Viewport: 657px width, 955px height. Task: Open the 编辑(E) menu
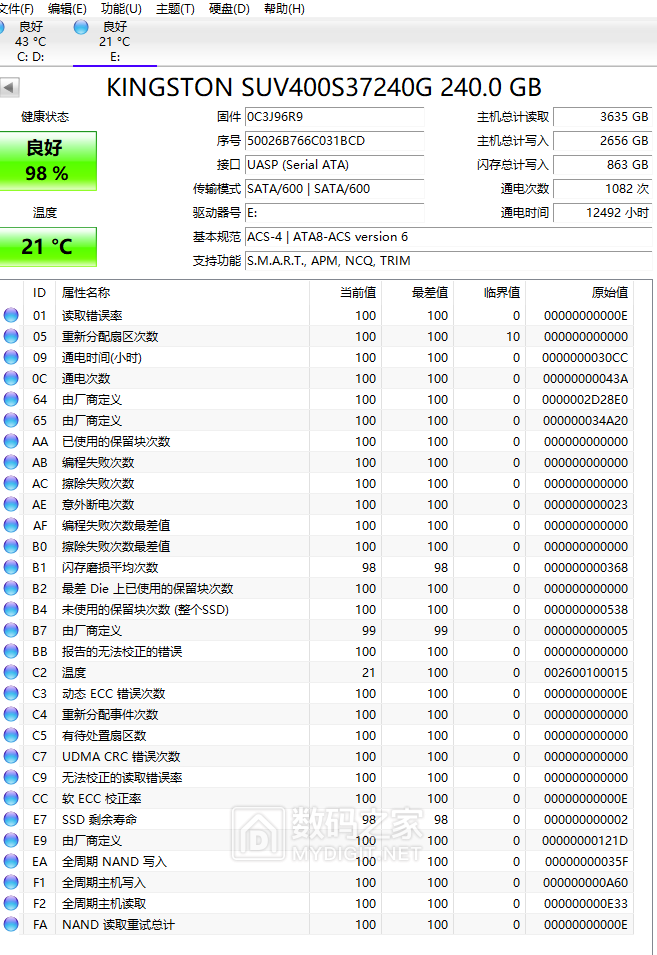click(67, 9)
